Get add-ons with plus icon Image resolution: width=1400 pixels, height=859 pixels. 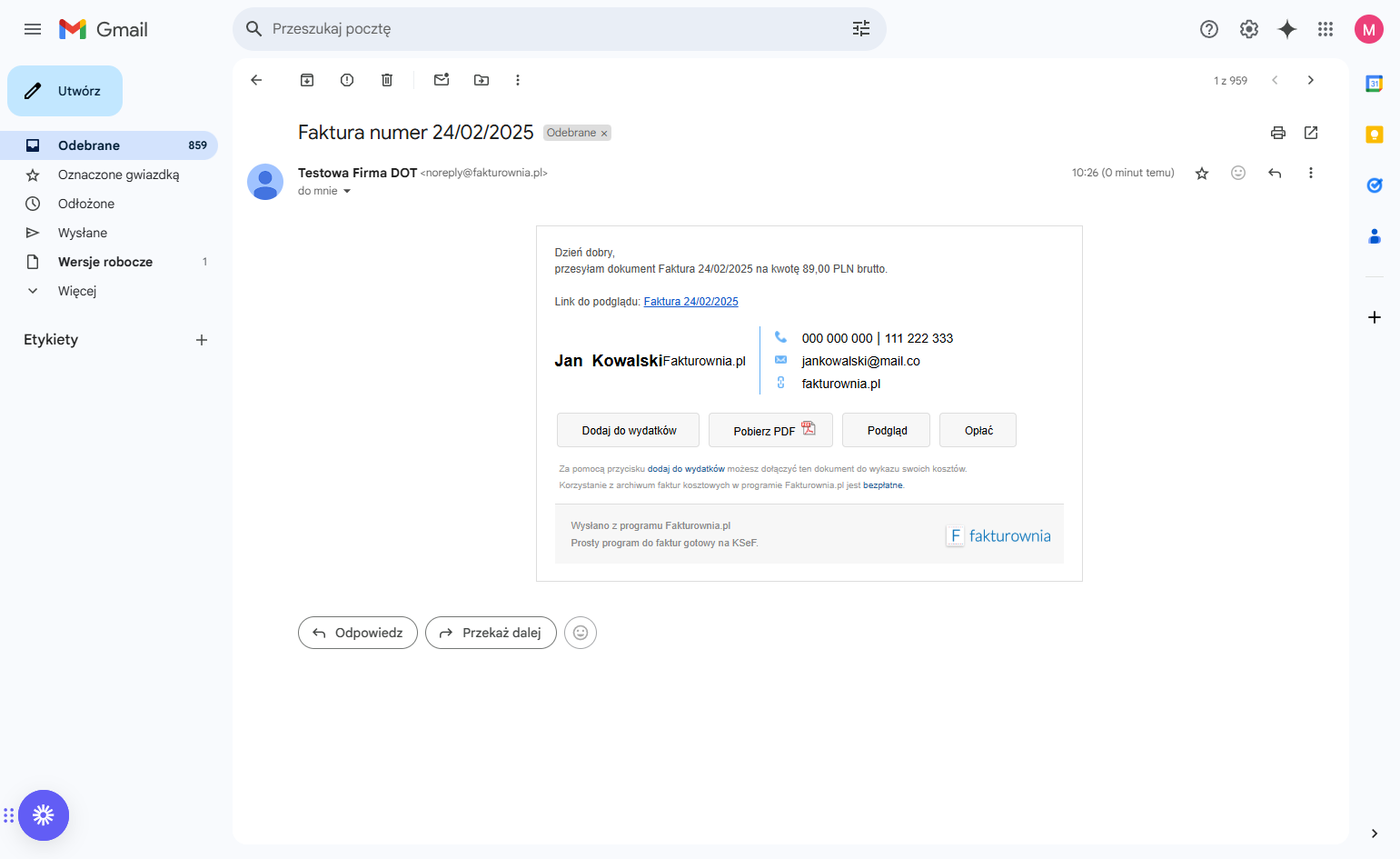pos(1375,317)
